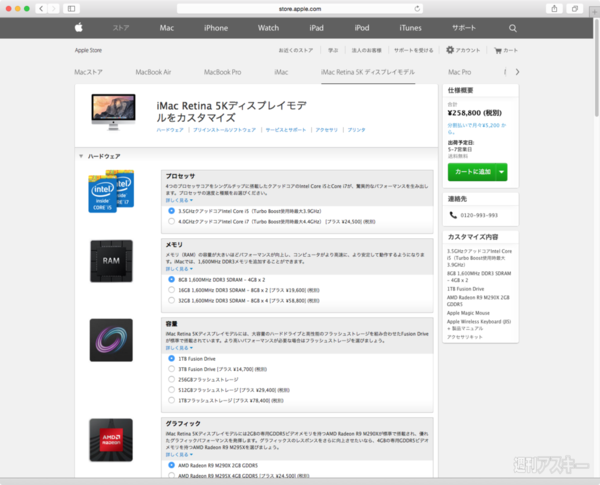Switch to Macストア tab
This screenshot has height=485, width=600.
[x=88, y=72]
